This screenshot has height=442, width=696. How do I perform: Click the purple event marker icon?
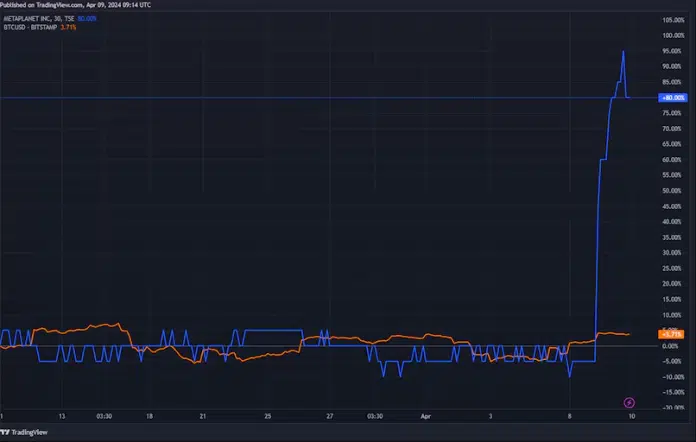pyautogui.click(x=628, y=402)
